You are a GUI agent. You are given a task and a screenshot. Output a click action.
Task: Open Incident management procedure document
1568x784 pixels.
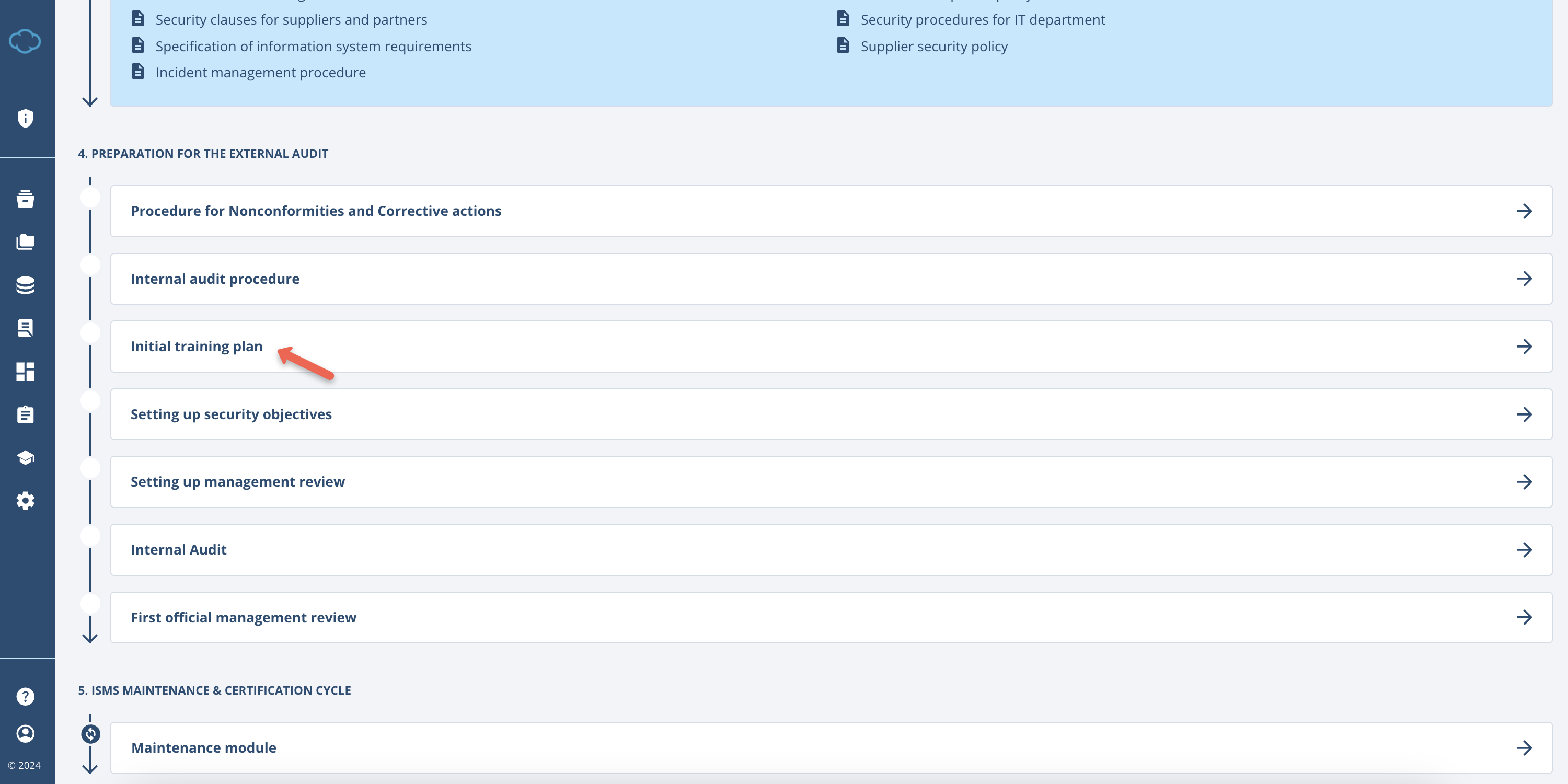click(x=260, y=73)
